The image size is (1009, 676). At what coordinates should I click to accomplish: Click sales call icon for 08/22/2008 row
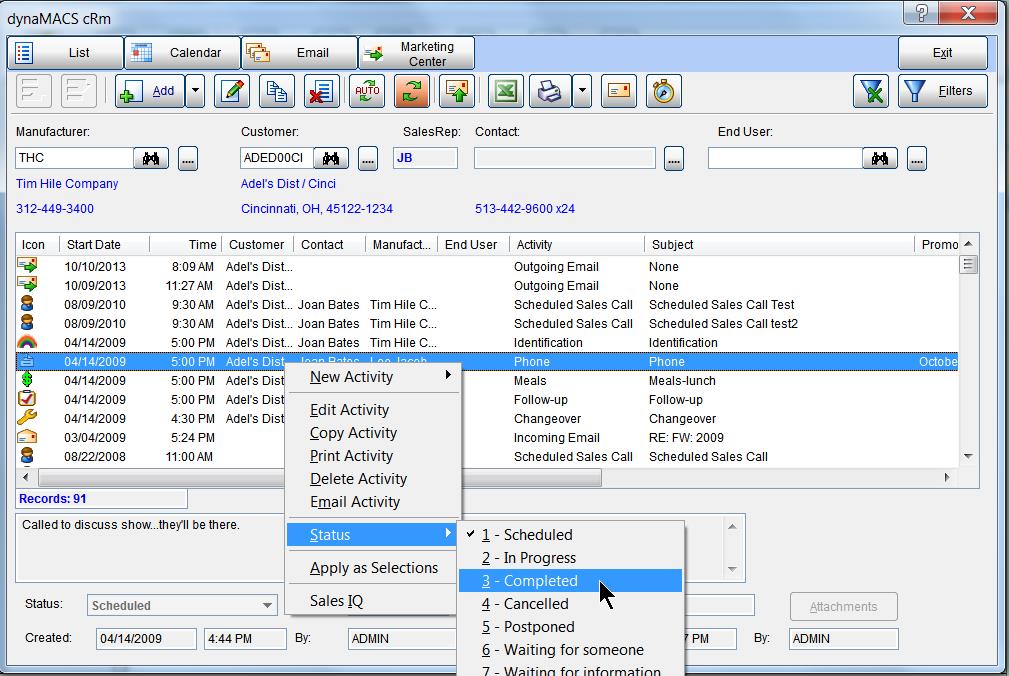[x=27, y=455]
